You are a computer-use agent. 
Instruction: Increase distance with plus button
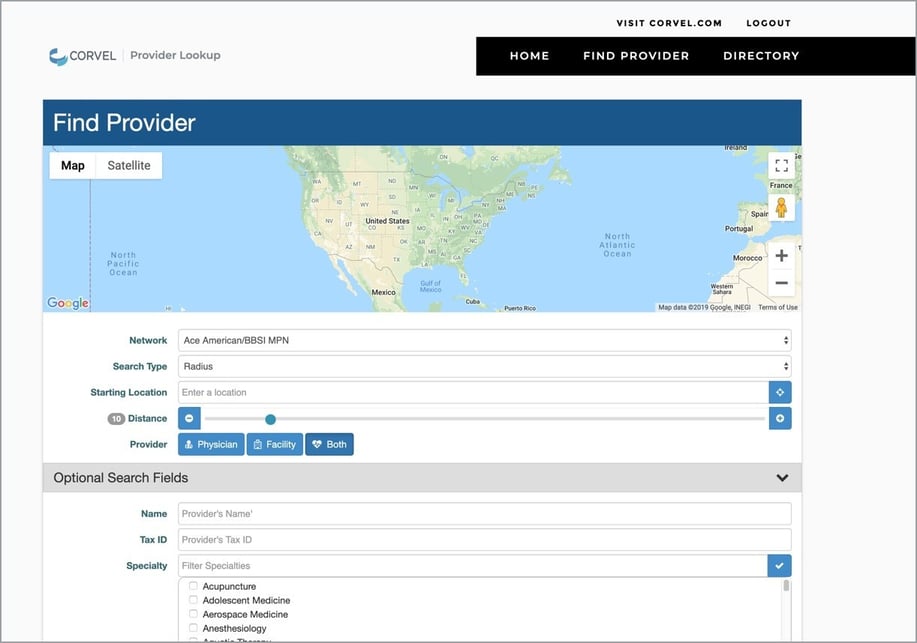pyautogui.click(x=780, y=418)
